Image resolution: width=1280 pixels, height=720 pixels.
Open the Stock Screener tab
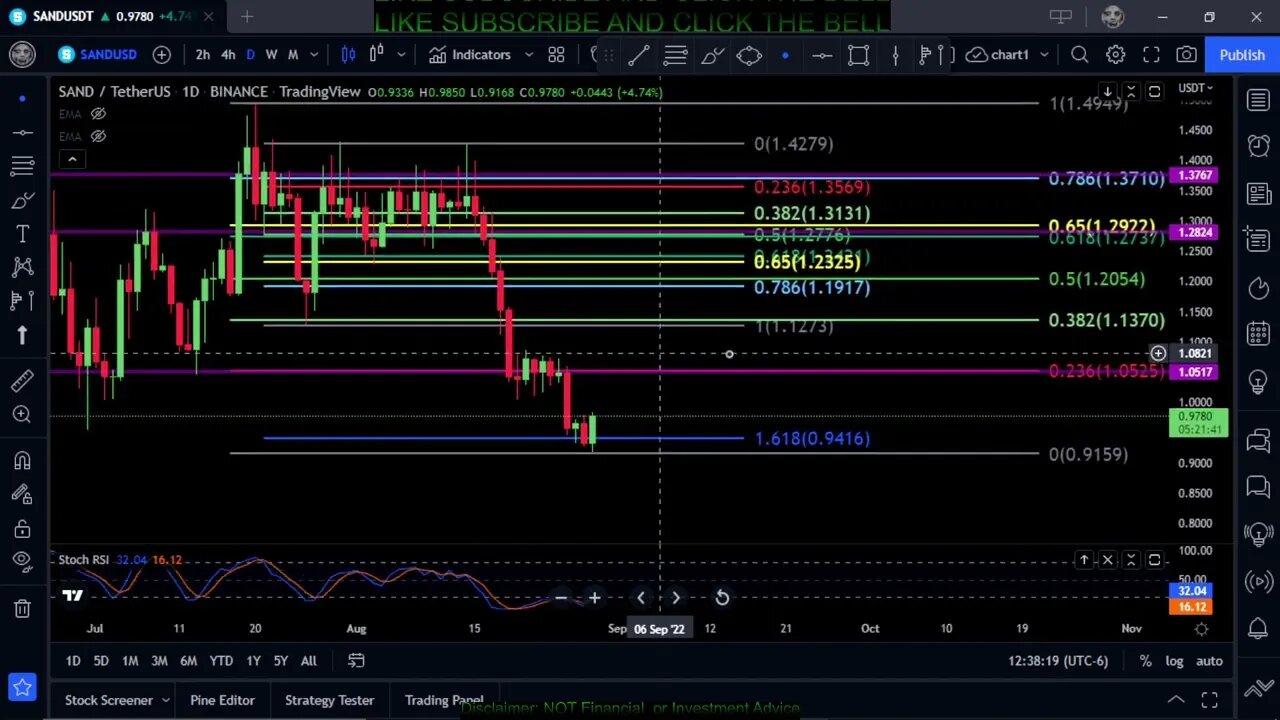tap(108, 700)
